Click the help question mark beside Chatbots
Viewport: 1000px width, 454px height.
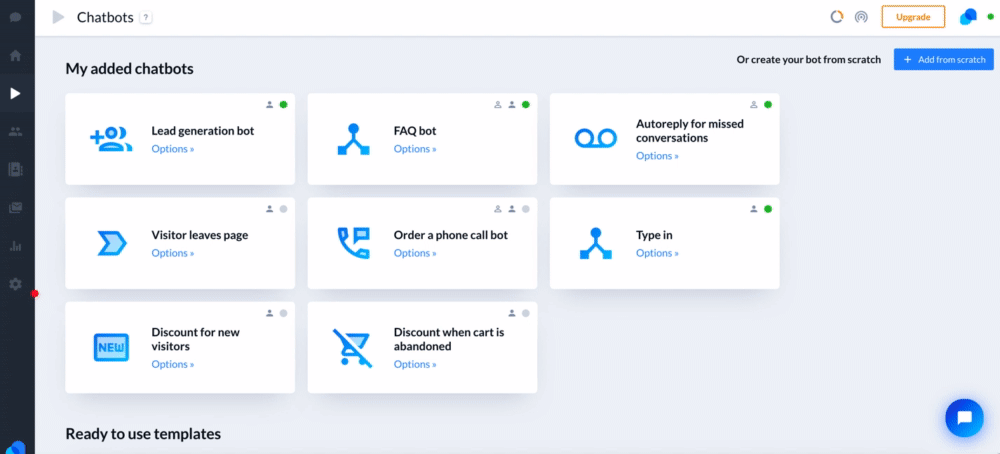[x=146, y=18]
